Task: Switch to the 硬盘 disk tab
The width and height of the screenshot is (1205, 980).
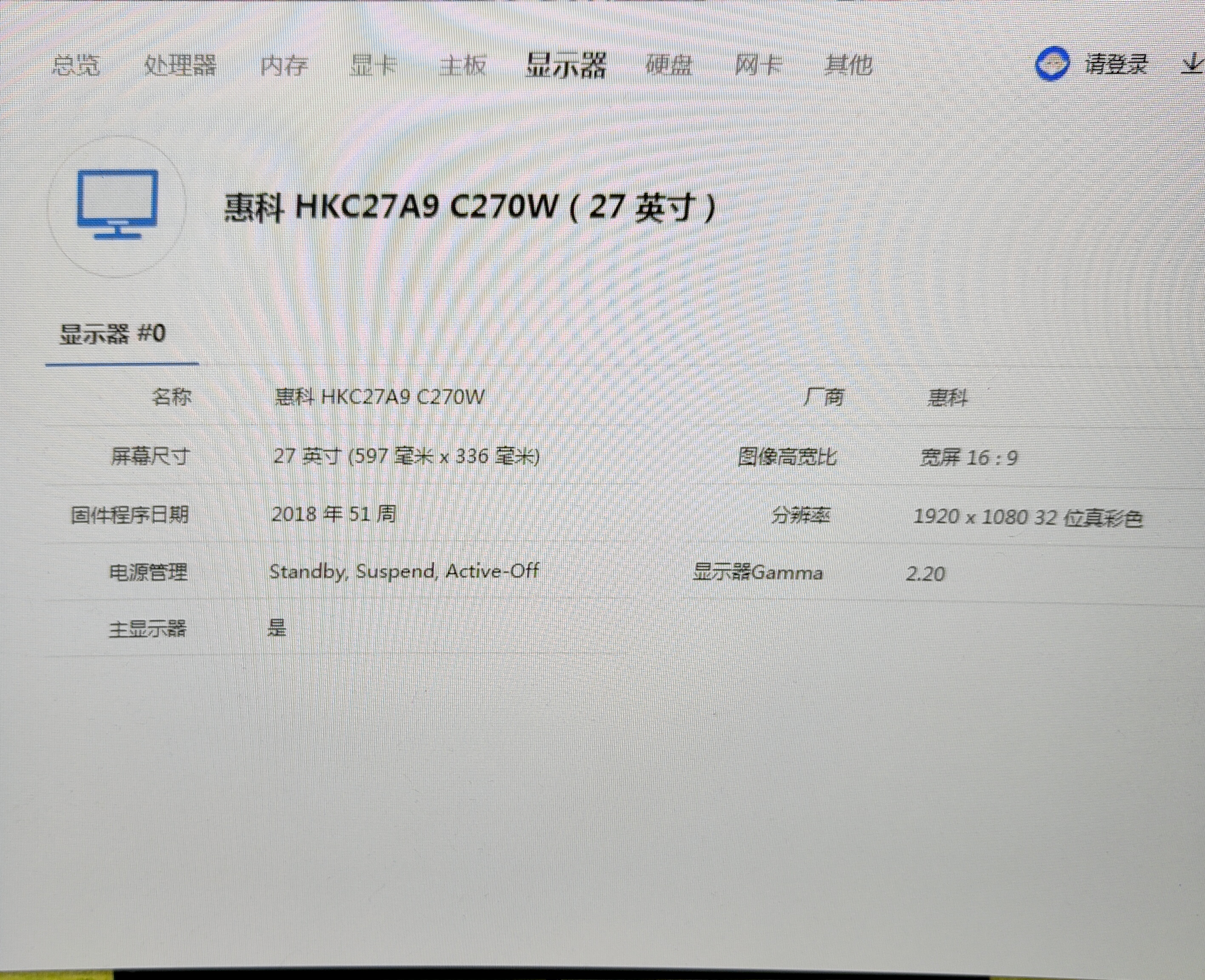Action: click(x=668, y=66)
